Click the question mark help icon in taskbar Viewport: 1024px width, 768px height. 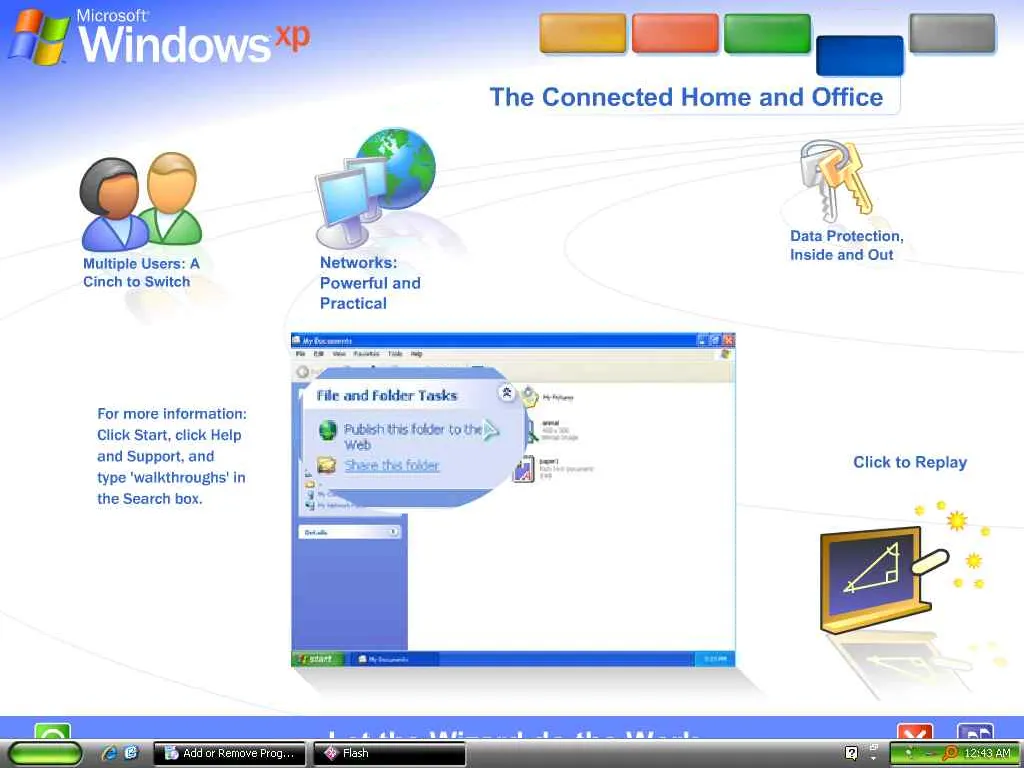[x=851, y=753]
